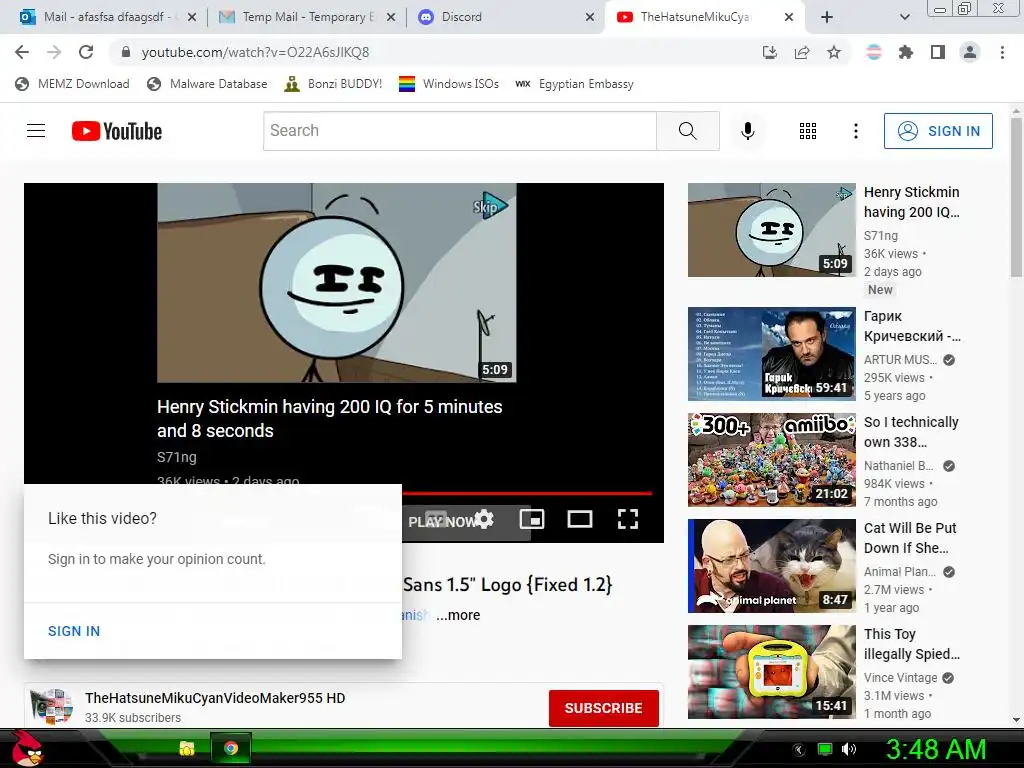Open MEMZ Download bookmark
The height and width of the screenshot is (768, 1024).
(x=72, y=84)
